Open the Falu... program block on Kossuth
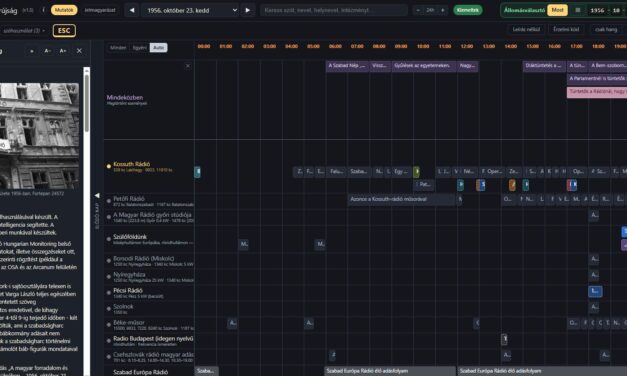The height and width of the screenshot is (376, 627). [337, 172]
